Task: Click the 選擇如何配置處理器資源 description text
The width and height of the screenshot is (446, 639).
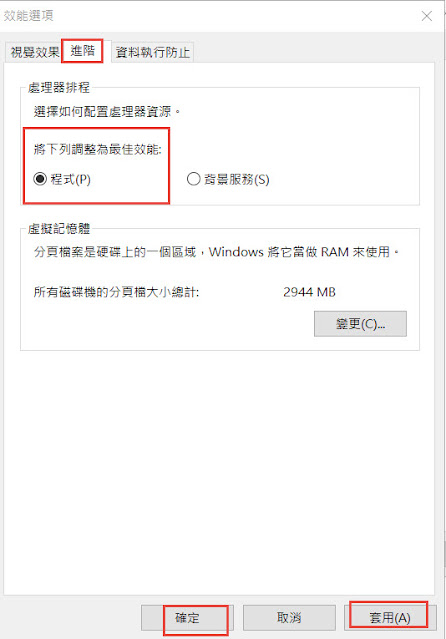Action: (x=107, y=111)
